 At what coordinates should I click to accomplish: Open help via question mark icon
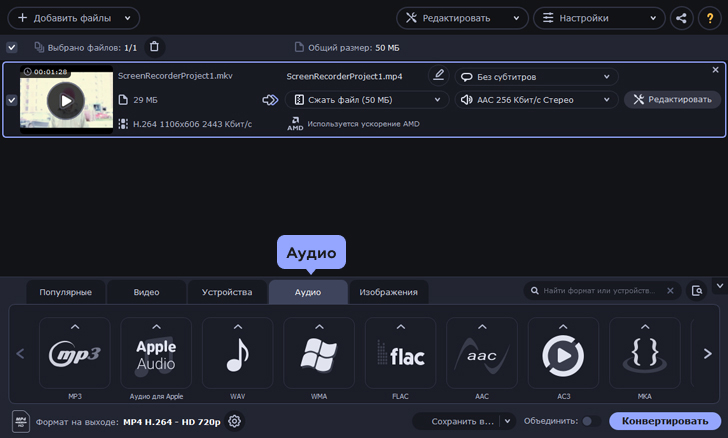711,18
